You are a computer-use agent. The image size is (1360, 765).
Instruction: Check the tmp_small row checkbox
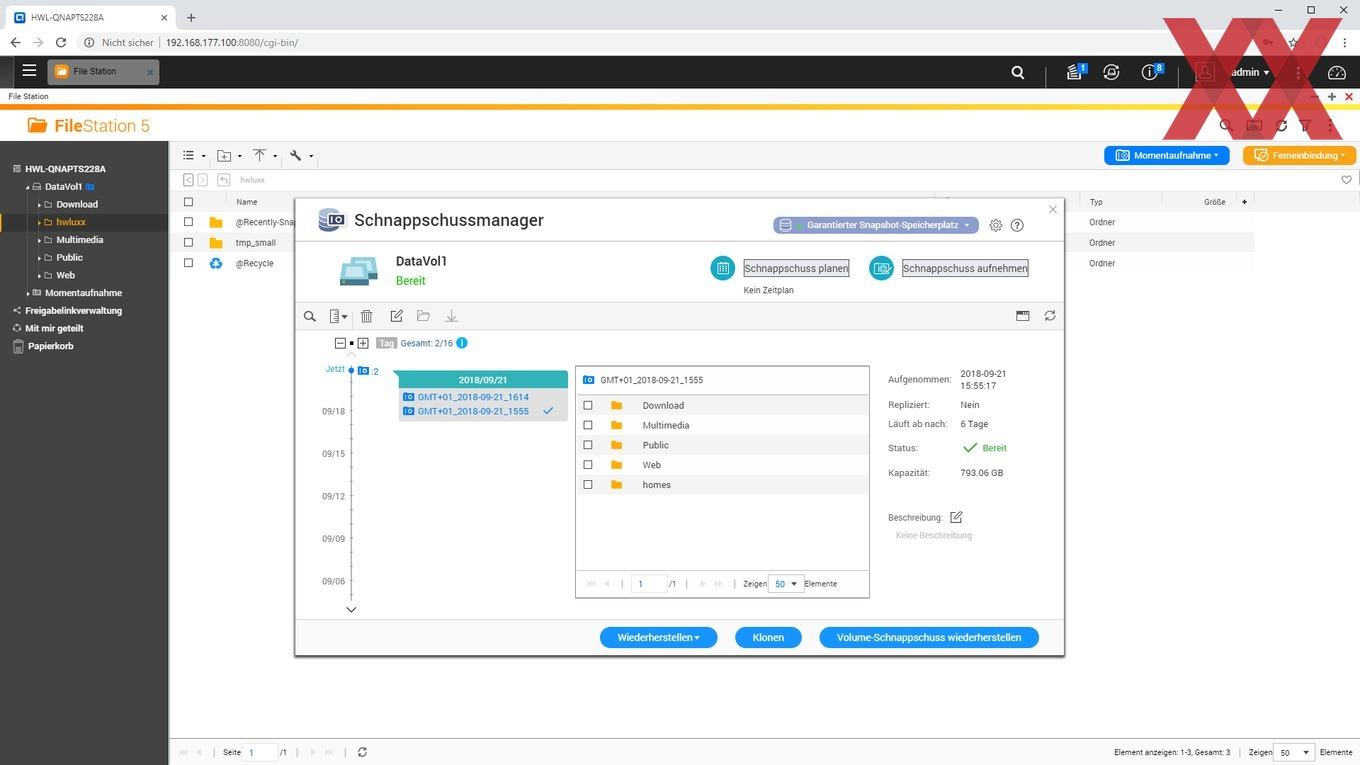[x=188, y=242]
